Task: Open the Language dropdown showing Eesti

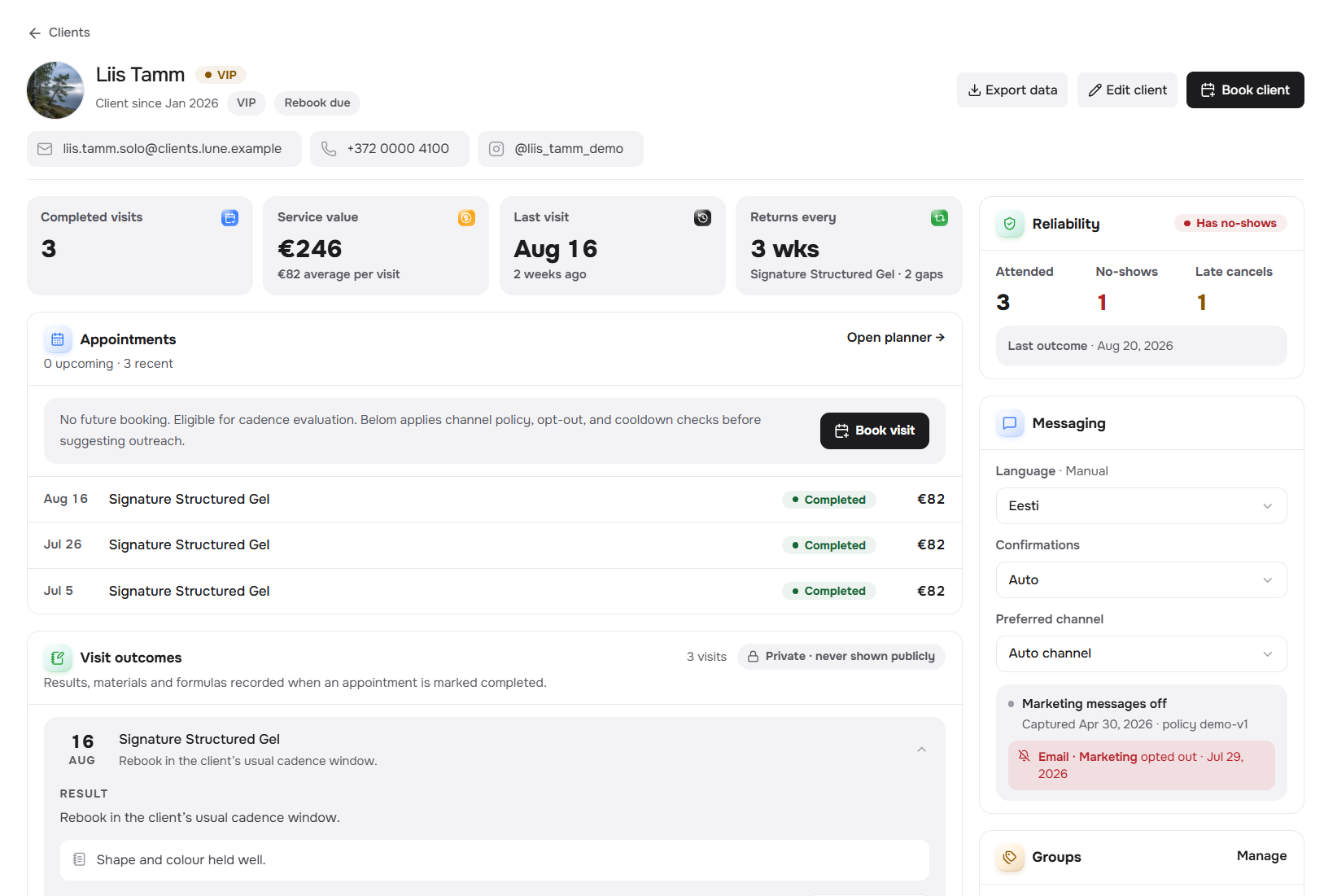Action: (x=1141, y=506)
